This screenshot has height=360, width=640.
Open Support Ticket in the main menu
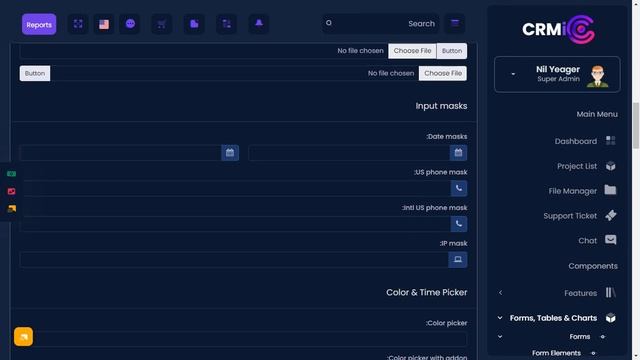(570, 216)
